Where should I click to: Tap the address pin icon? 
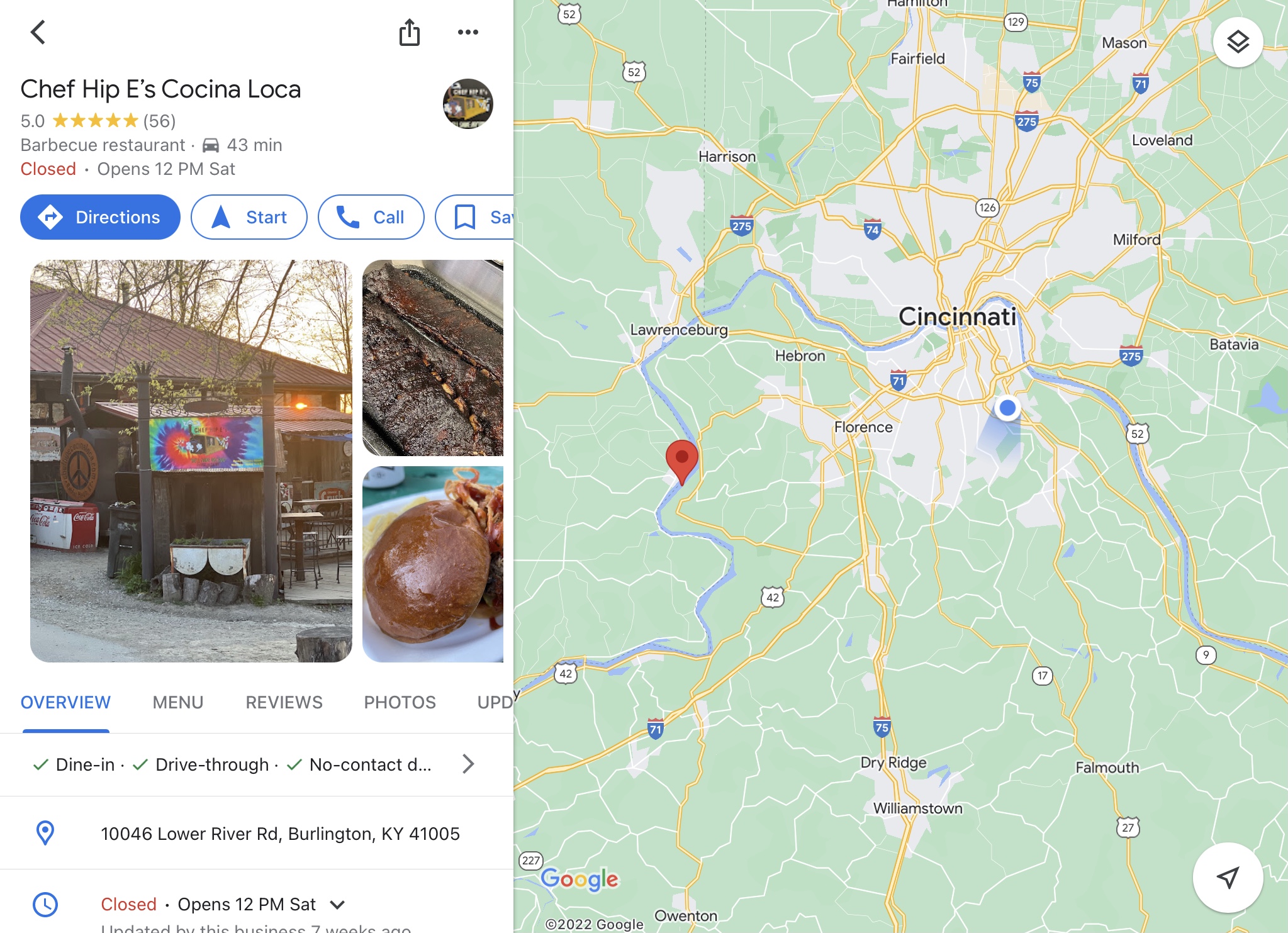pyautogui.click(x=45, y=833)
